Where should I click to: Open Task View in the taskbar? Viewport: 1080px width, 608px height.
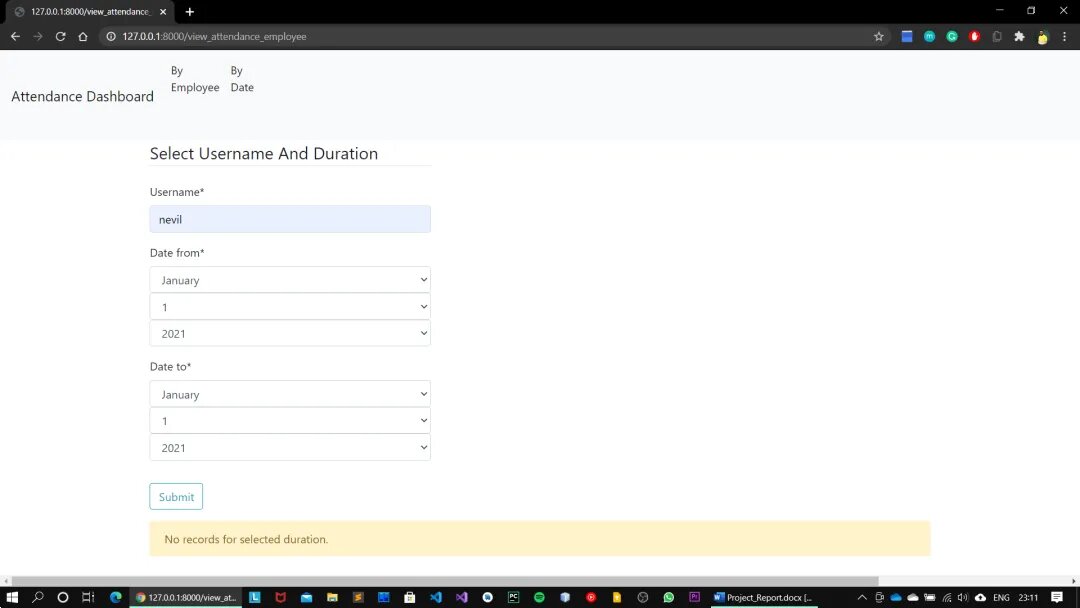88,597
